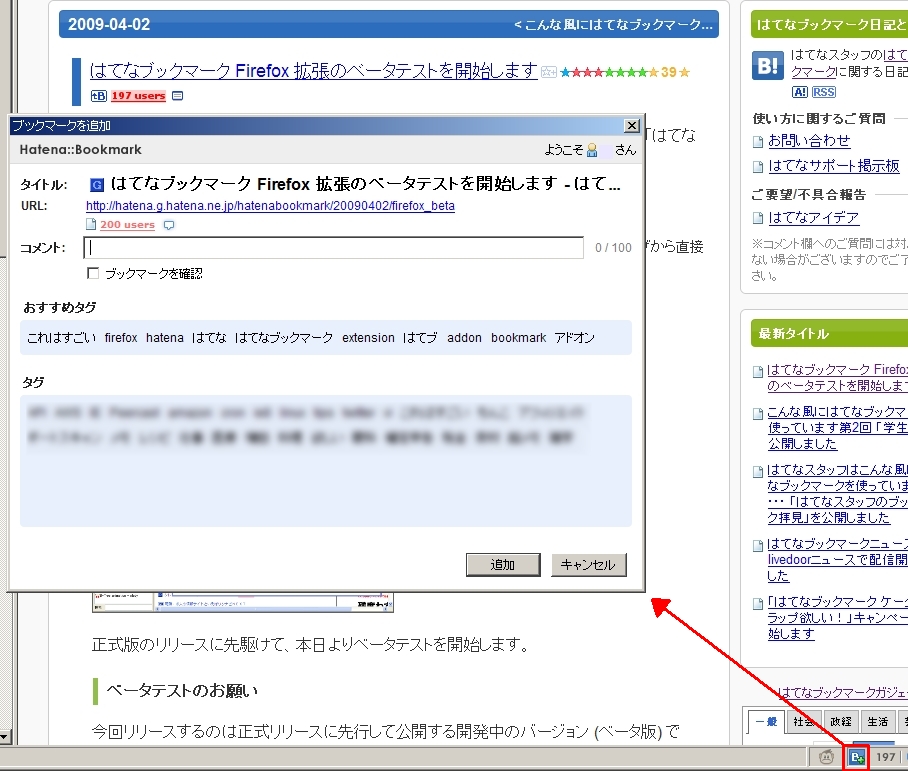Image resolution: width=908 pixels, height=771 pixels.
Task: Click the B bookmark icon left of 197 users
Action: click(98, 96)
